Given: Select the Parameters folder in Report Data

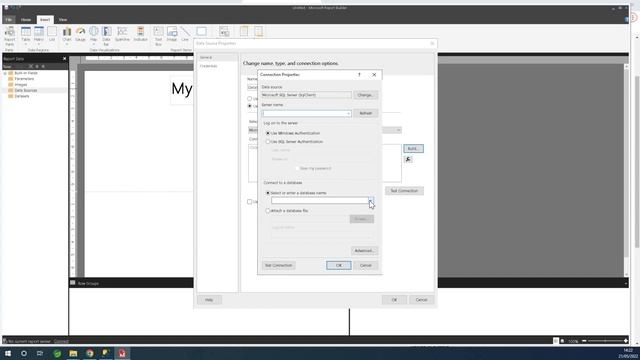Looking at the screenshot, I should [24, 79].
